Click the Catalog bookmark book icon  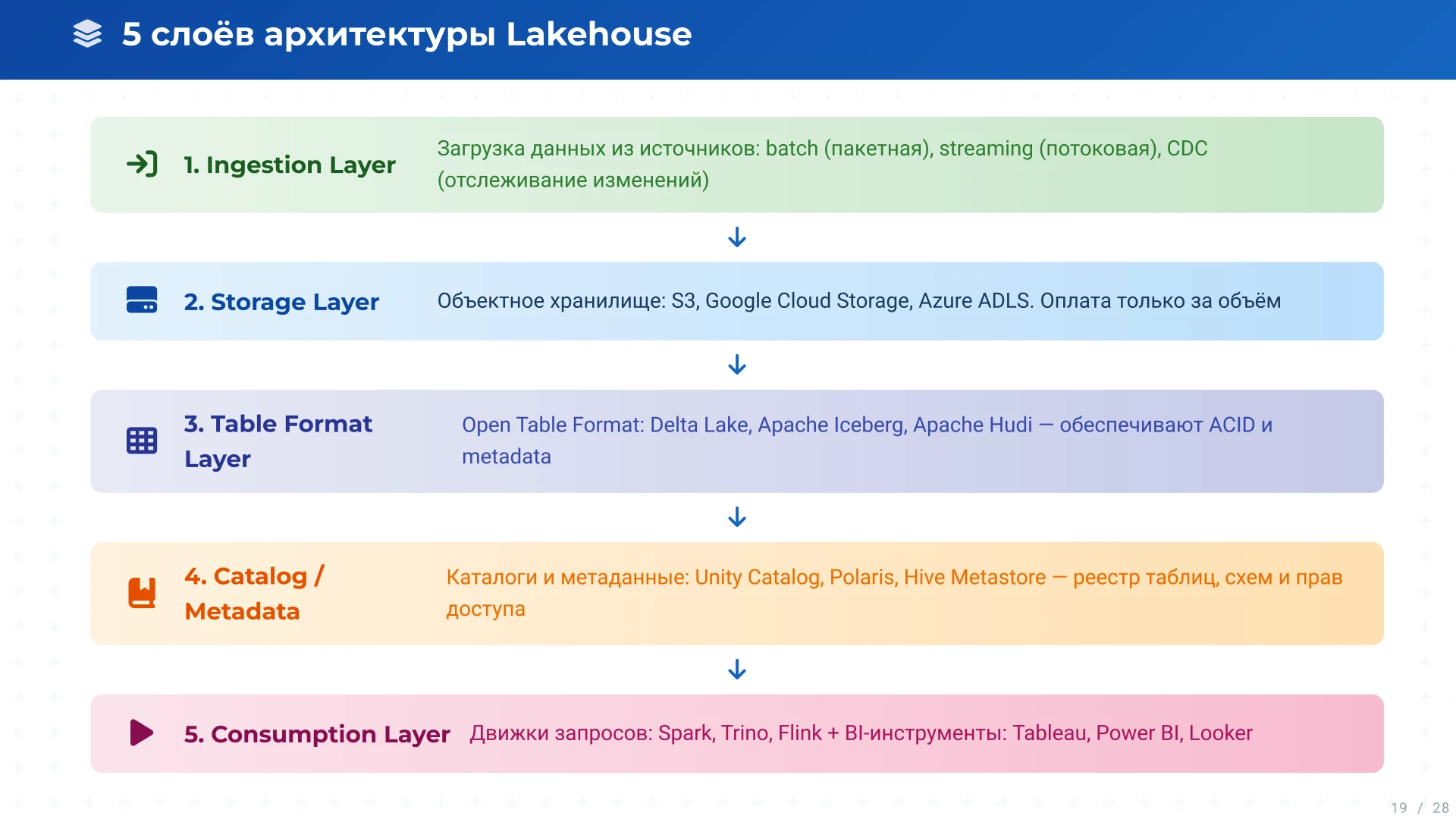coord(142,593)
